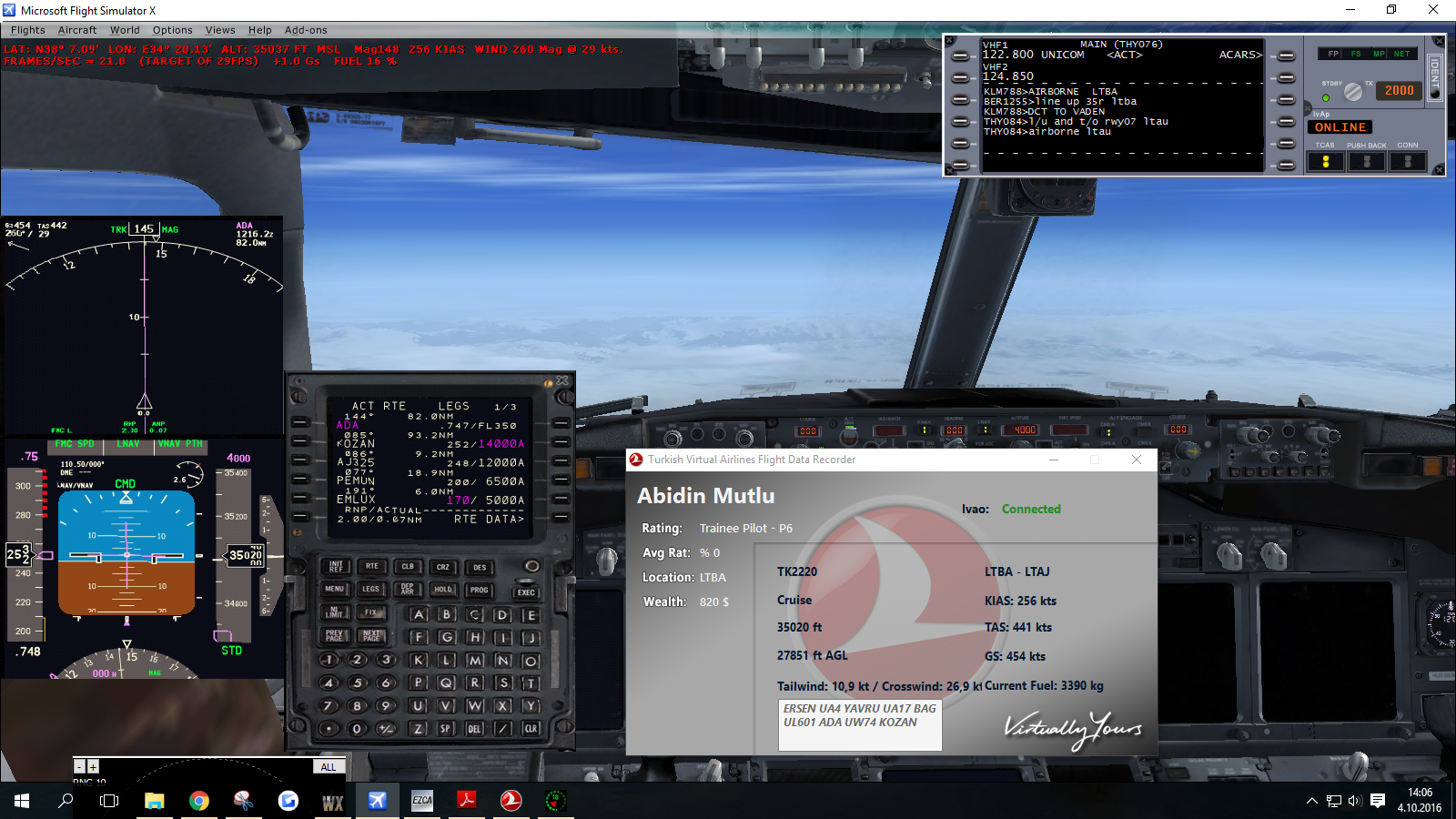Open the WX taskbar application

click(x=333, y=801)
